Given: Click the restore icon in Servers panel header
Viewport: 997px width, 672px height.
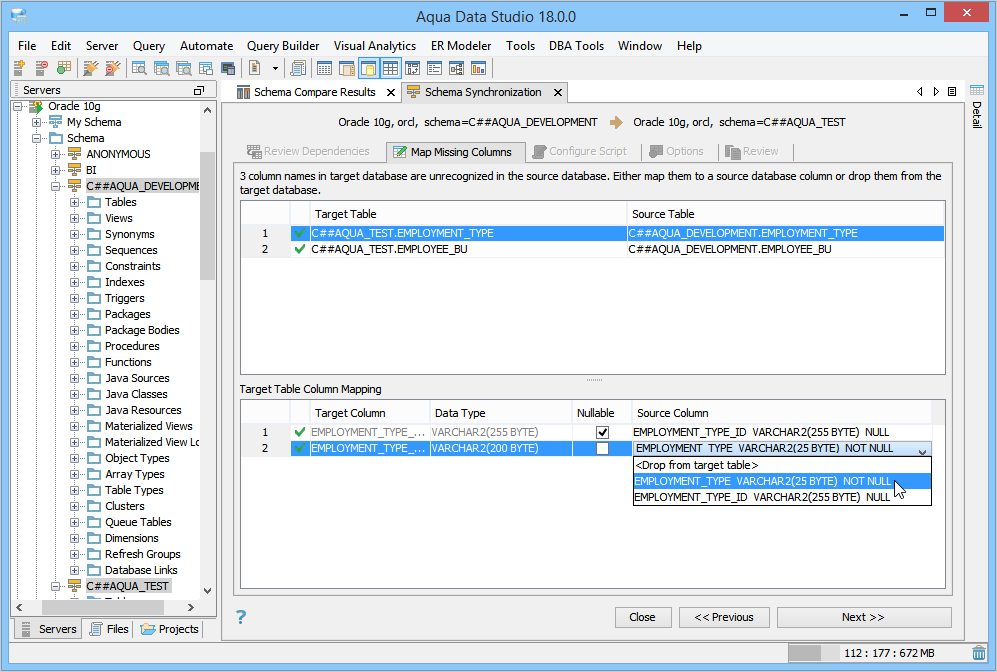Looking at the screenshot, I should click(x=198, y=90).
